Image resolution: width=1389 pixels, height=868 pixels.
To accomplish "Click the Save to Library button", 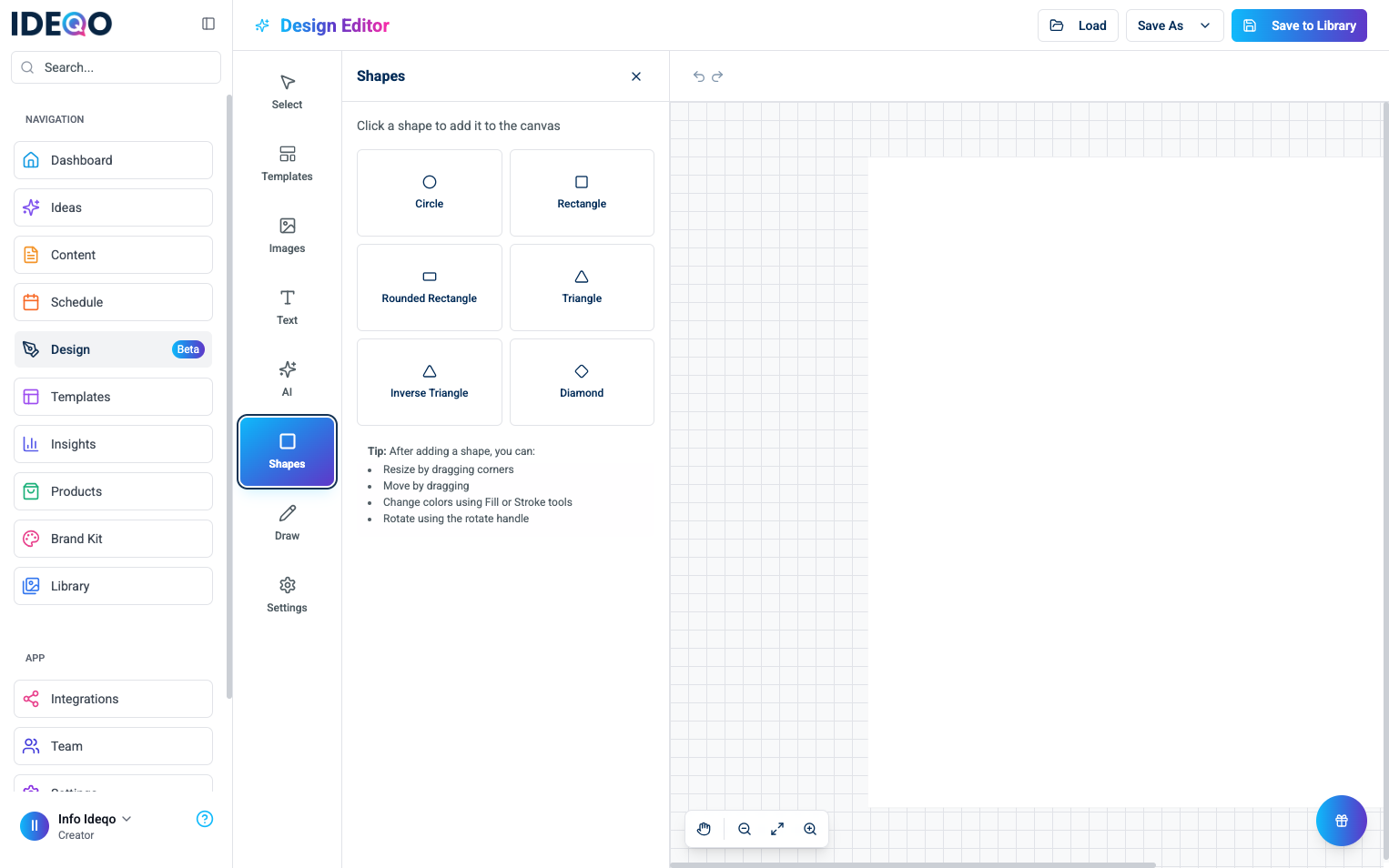I will tap(1299, 25).
